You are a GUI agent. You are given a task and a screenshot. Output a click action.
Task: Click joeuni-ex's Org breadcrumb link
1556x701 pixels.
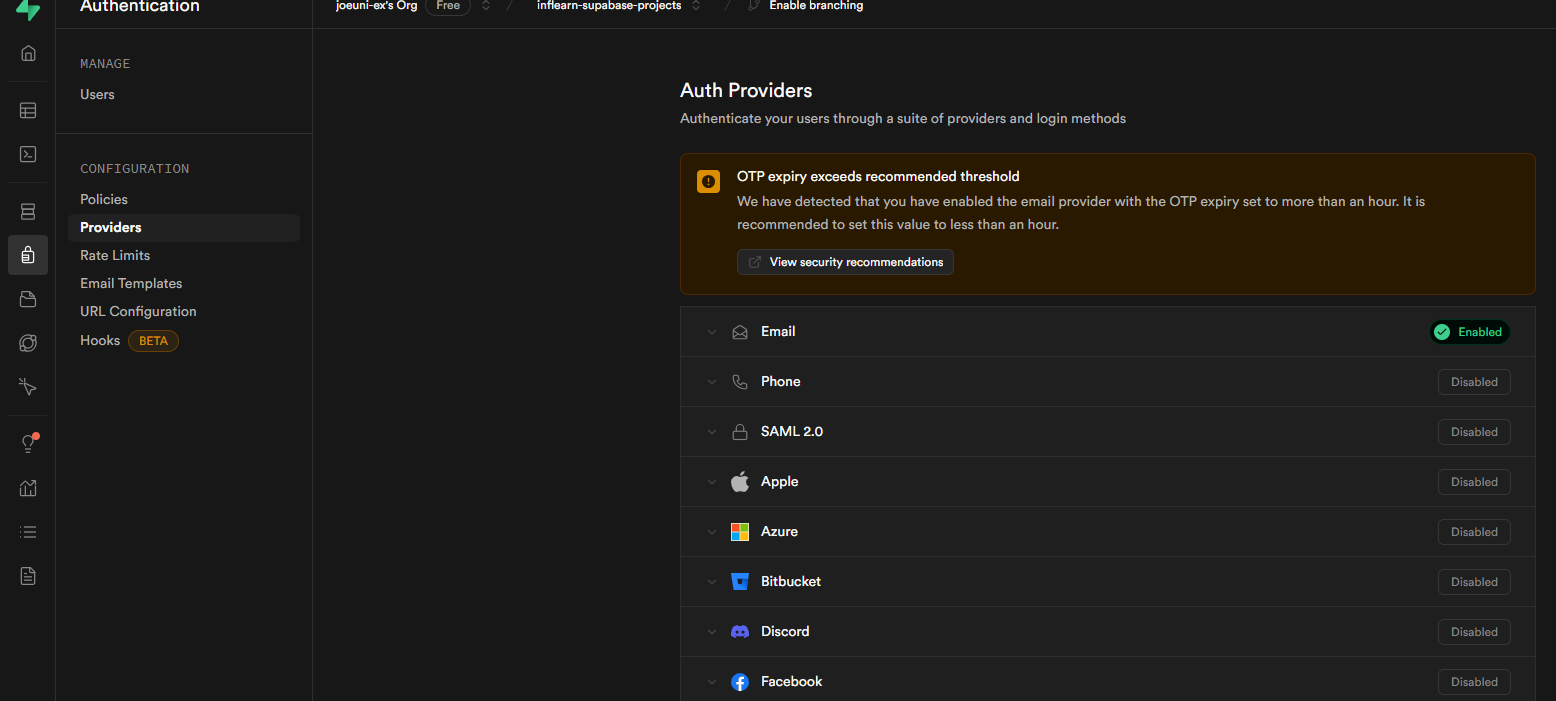pyautogui.click(x=377, y=6)
